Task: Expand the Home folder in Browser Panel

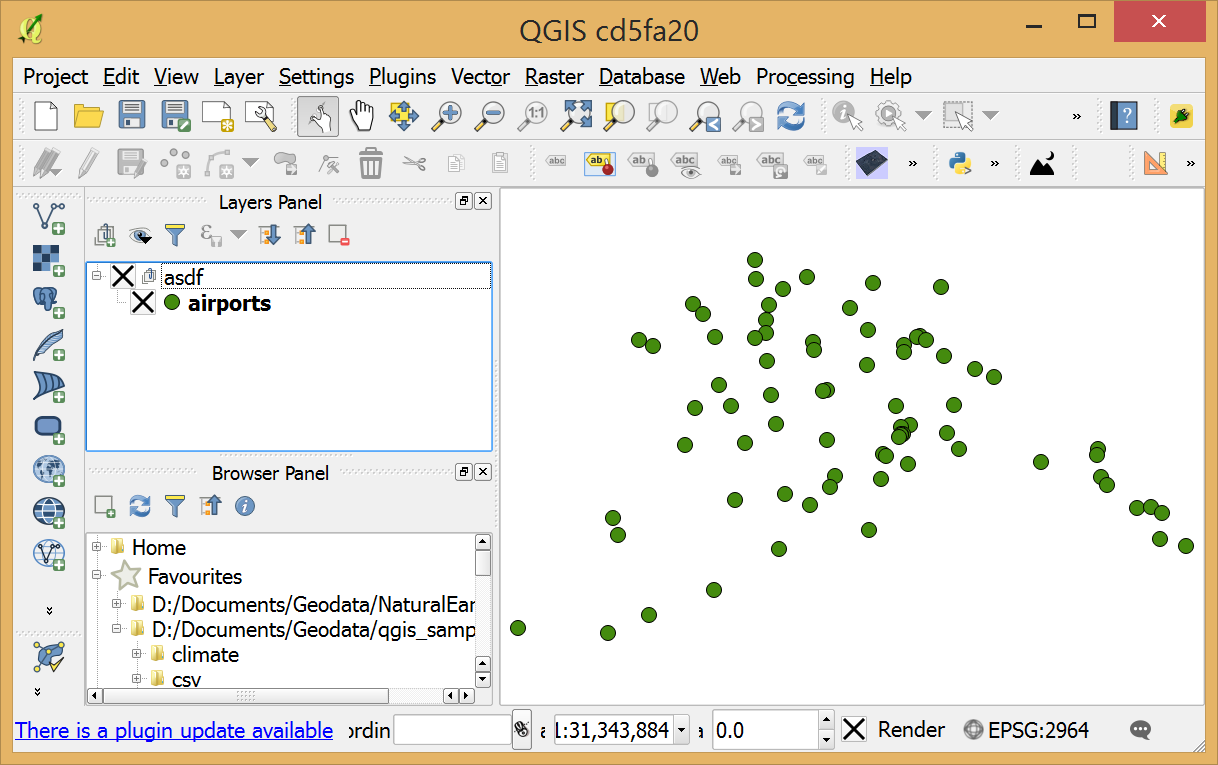Action: [97, 547]
